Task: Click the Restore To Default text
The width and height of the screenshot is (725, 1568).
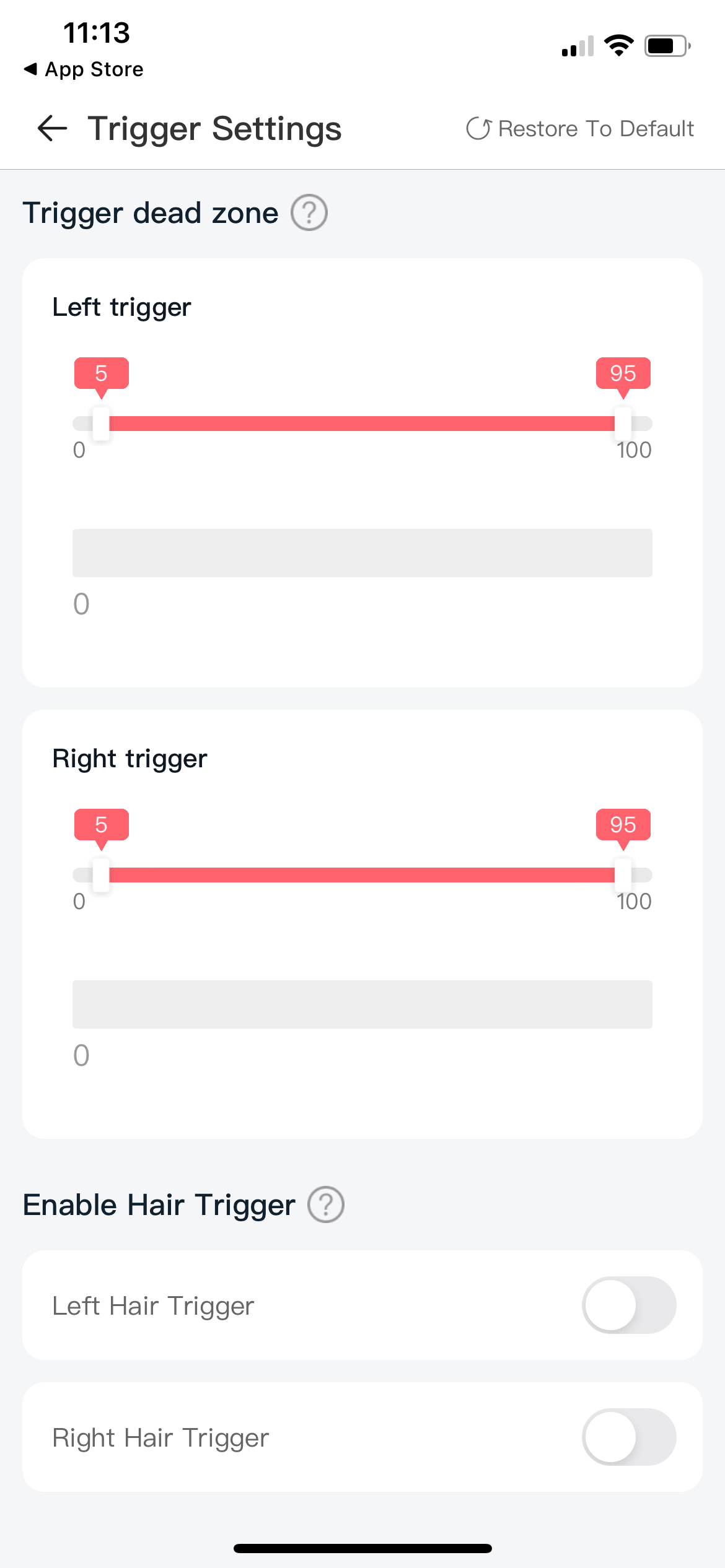Action: [596, 128]
